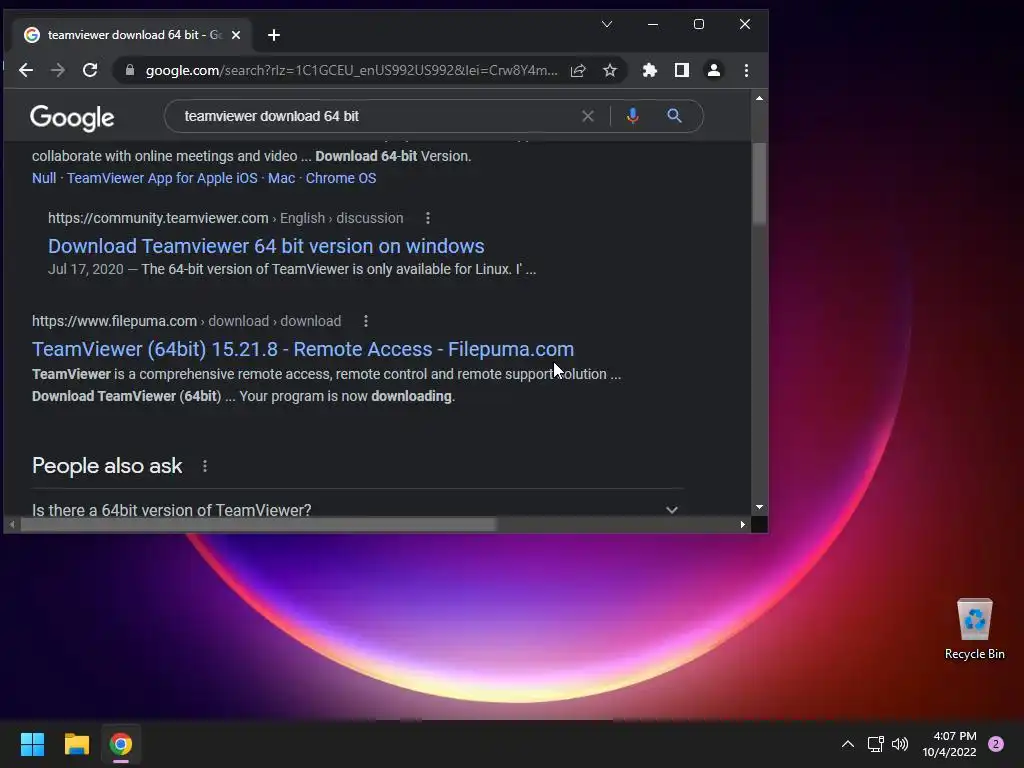
Task: Open the notification badge showing 2
Action: point(996,744)
